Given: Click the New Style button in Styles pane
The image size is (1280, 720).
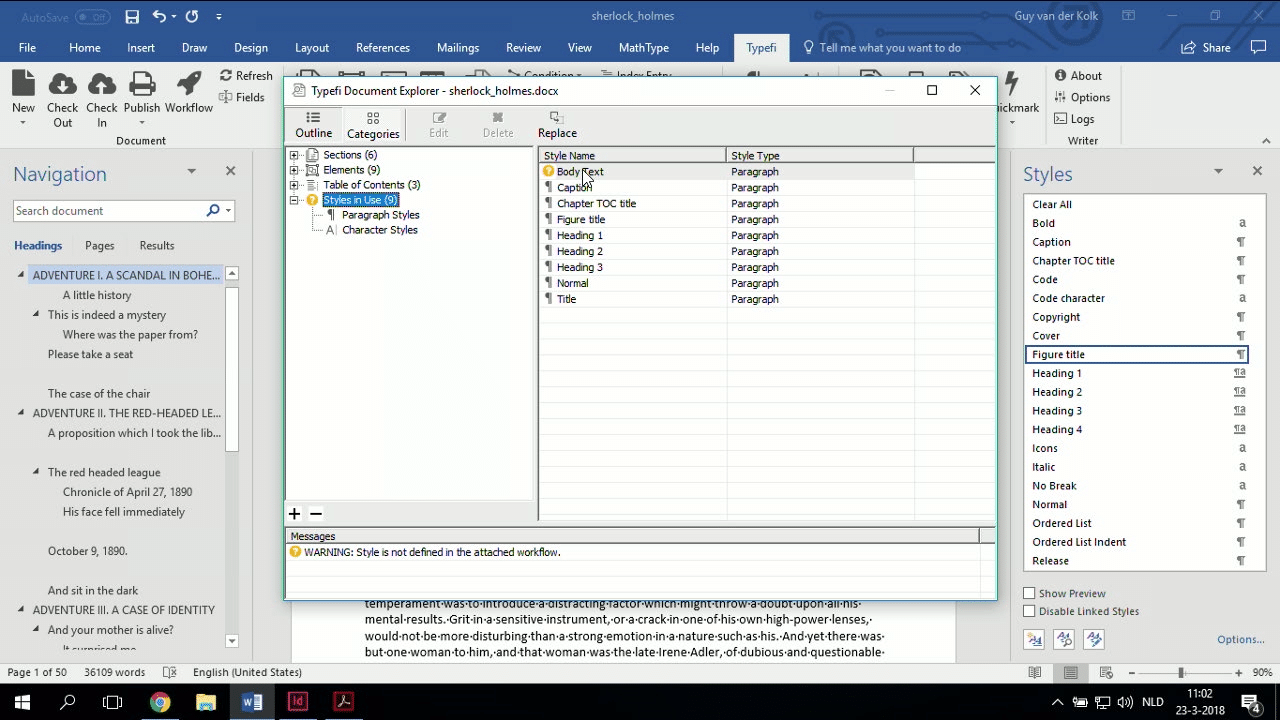Looking at the screenshot, I should pos(1034,639).
